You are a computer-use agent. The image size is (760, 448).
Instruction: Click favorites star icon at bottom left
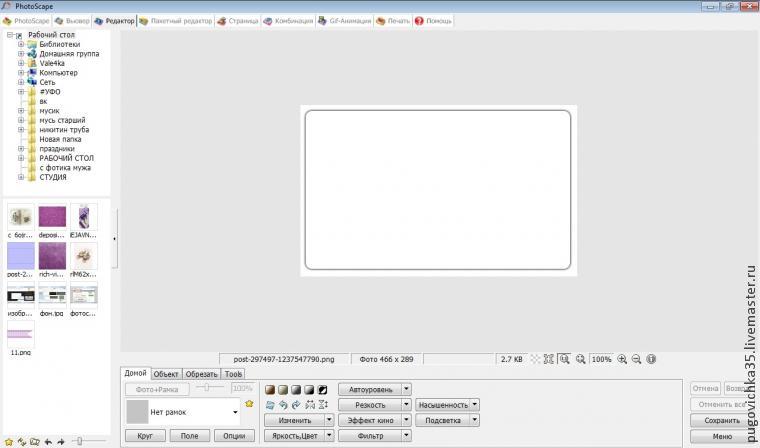pos(9,442)
